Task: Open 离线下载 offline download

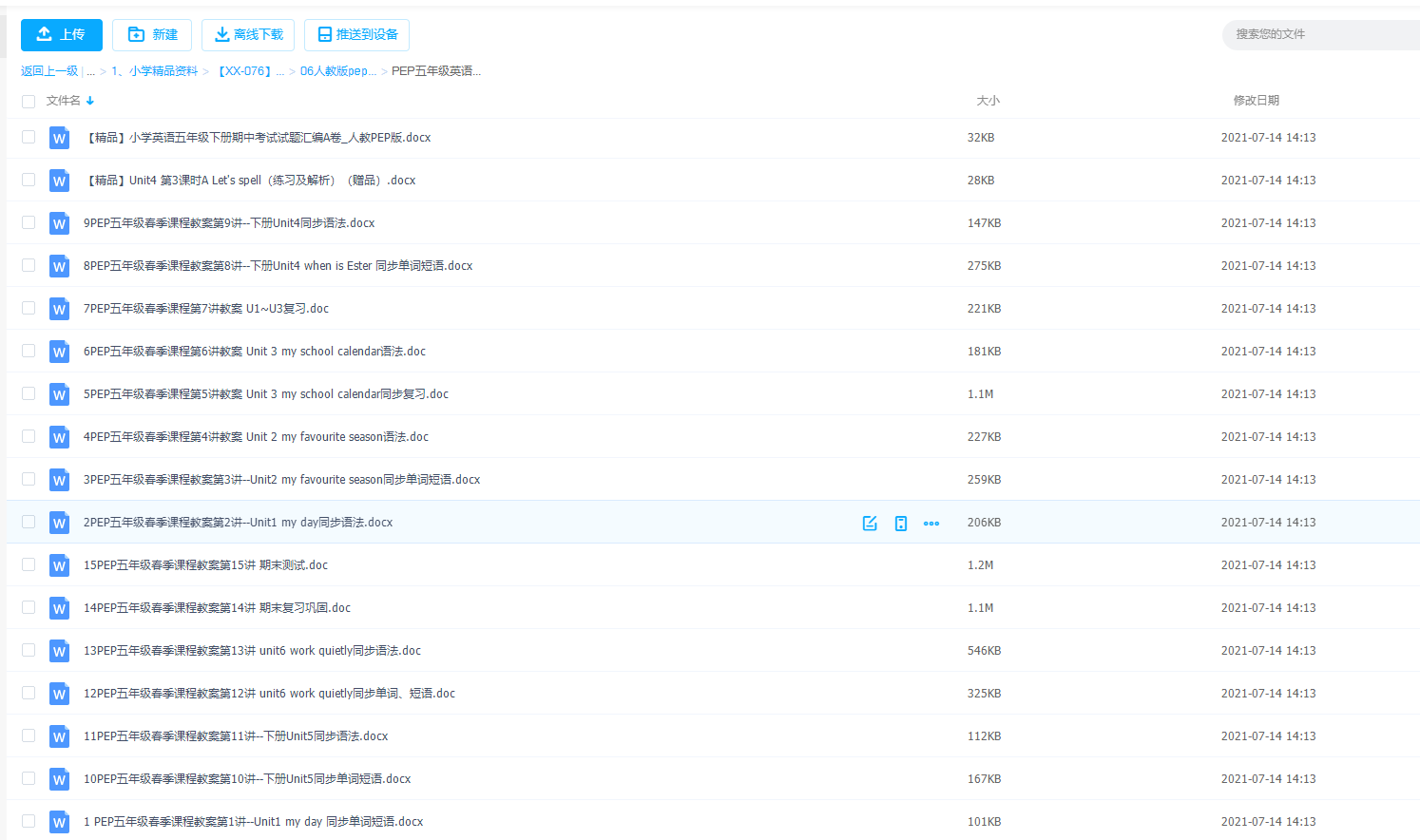Action: pos(248,35)
